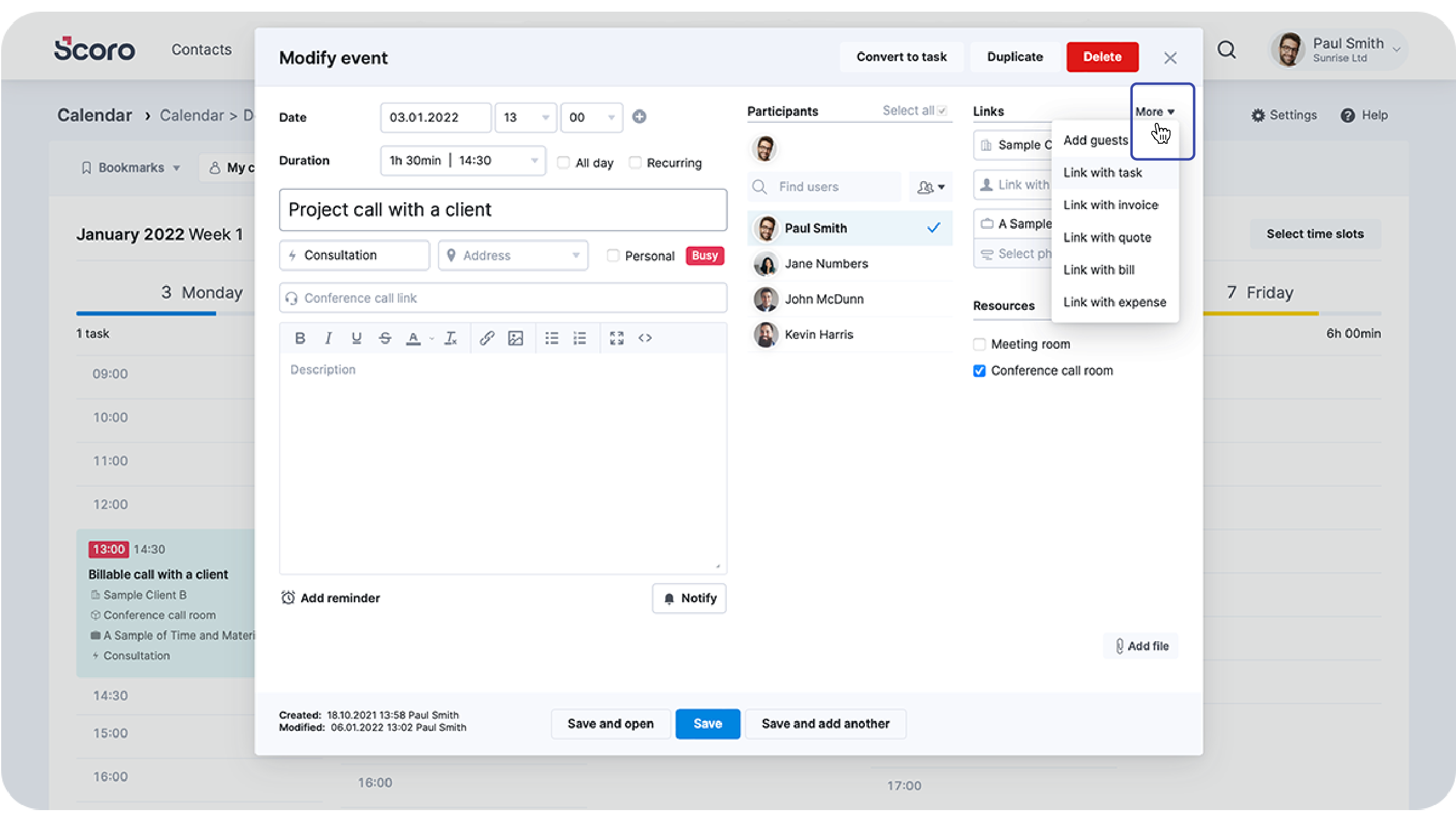This screenshot has width=1456, height=820.
Task: Attach a file with Add file
Action: pos(1141,646)
